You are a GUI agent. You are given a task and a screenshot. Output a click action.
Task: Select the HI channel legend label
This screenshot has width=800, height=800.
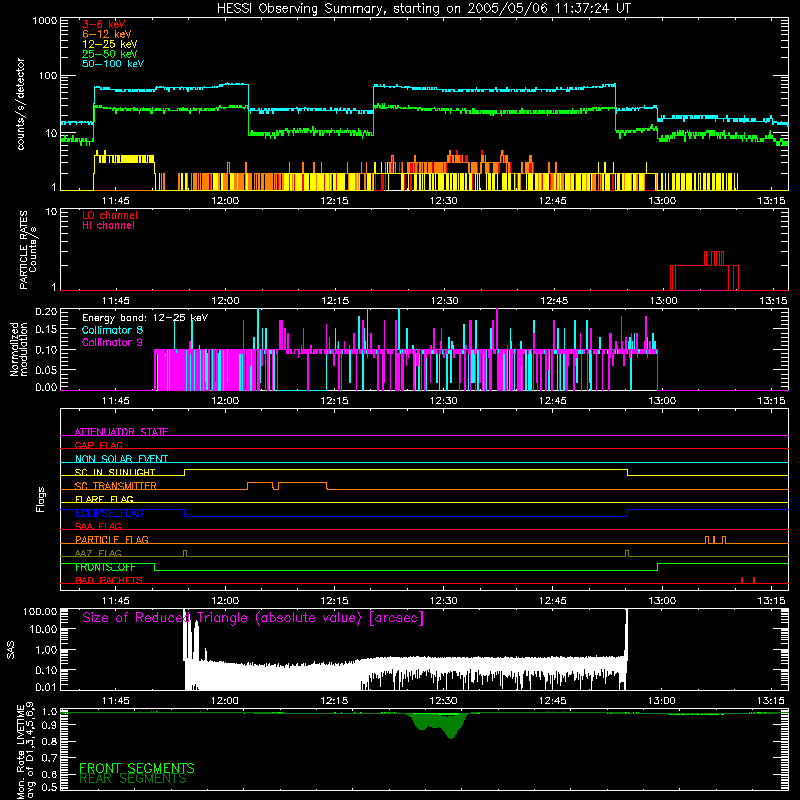pyautogui.click(x=108, y=226)
